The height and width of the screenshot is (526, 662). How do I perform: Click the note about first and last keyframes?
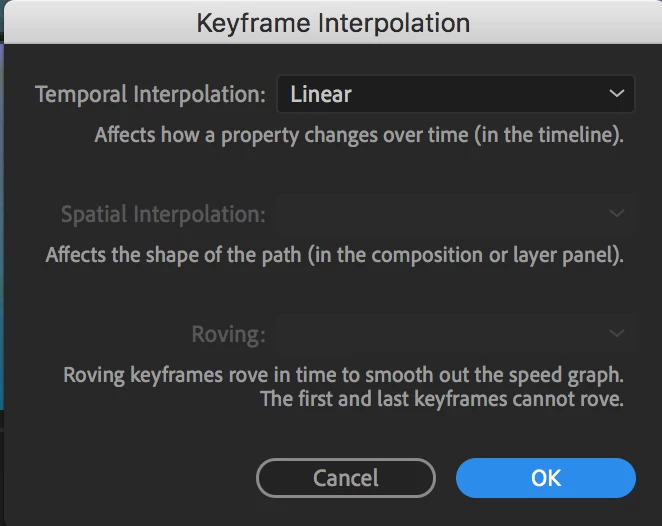tap(441, 399)
